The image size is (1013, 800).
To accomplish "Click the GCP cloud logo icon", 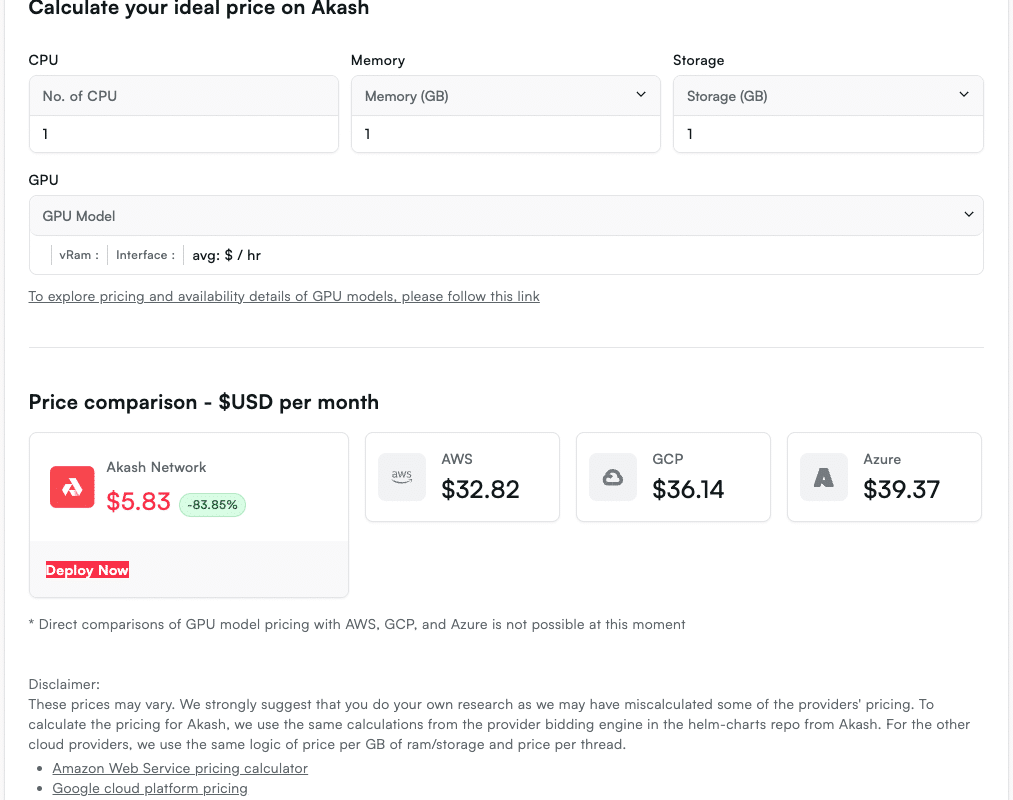I will pos(612,477).
